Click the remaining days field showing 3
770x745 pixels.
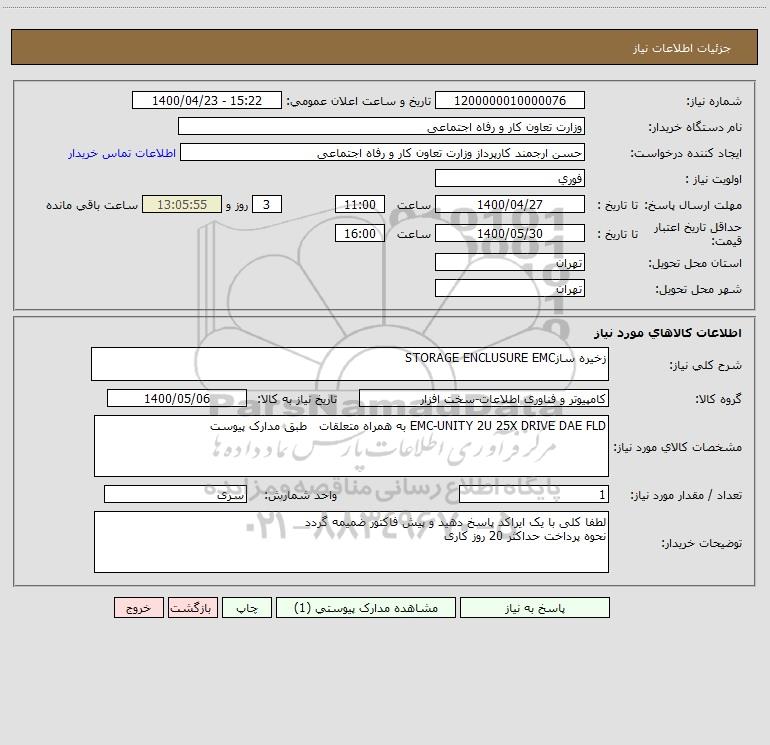pyautogui.click(x=267, y=204)
